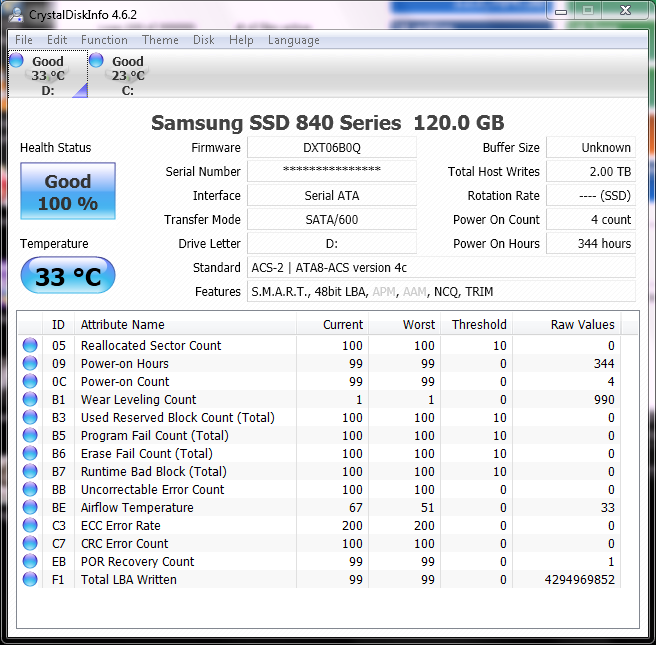Click the status orb for Erase Fail Count
Screen dimensions: 656x645
coord(30,453)
